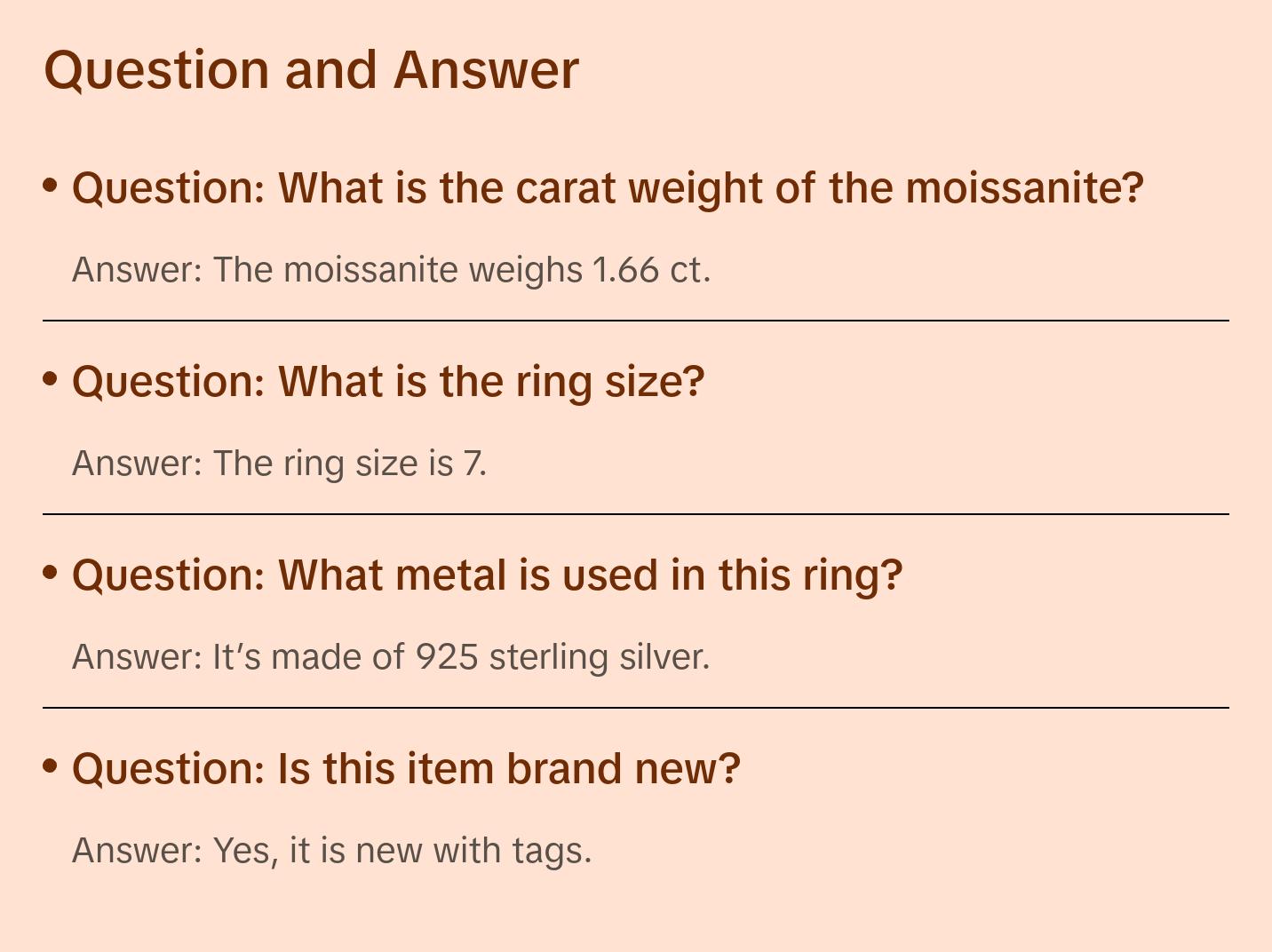Select the moissanite carat weight question
Image resolution: width=1272 pixels, height=952 pixels.
(608, 188)
